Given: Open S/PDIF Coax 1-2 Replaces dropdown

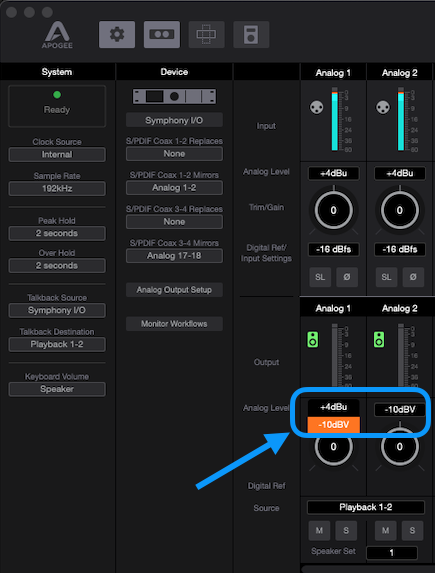Looking at the screenshot, I should pos(174,154).
